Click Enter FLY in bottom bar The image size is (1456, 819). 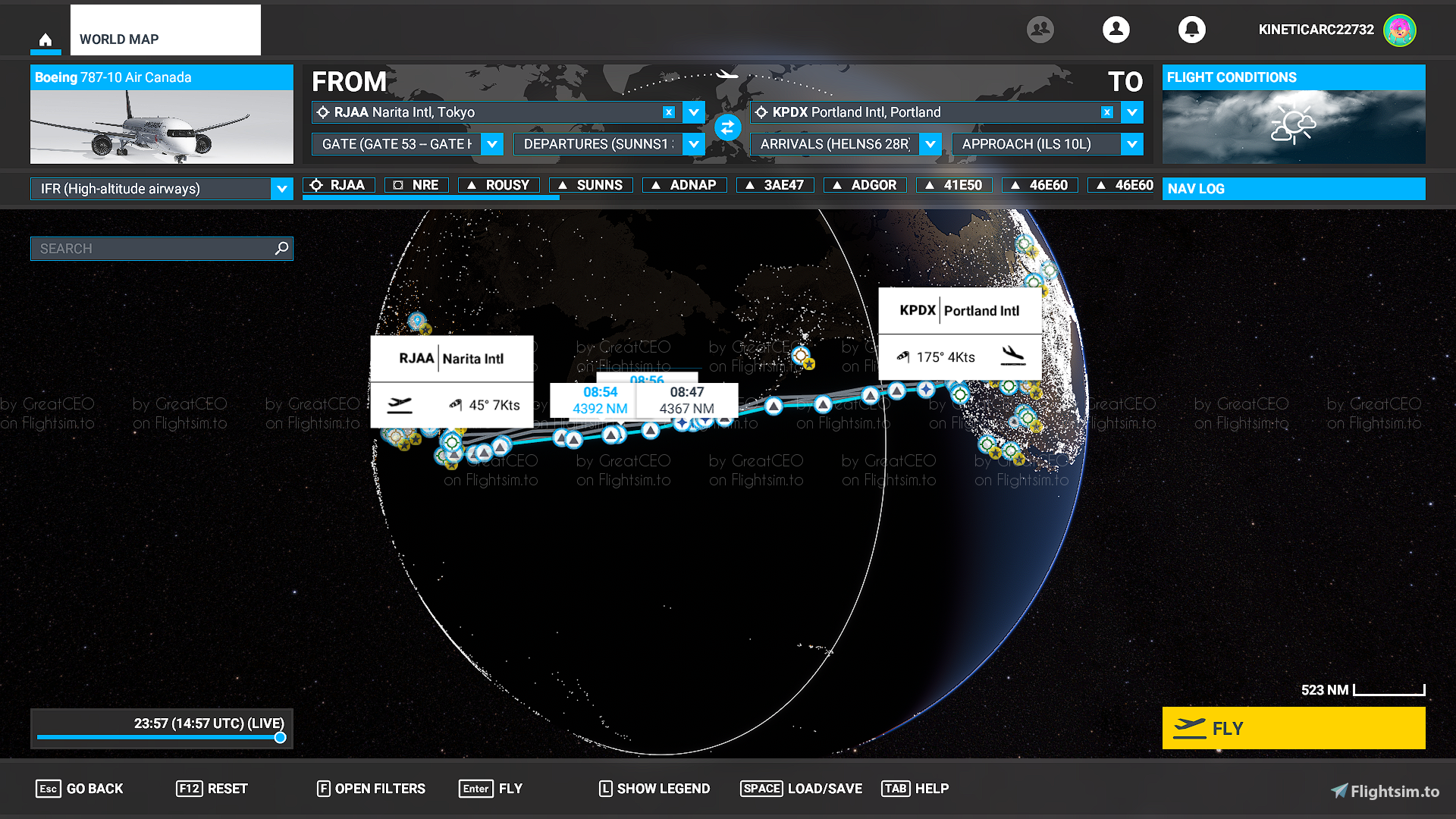[491, 789]
